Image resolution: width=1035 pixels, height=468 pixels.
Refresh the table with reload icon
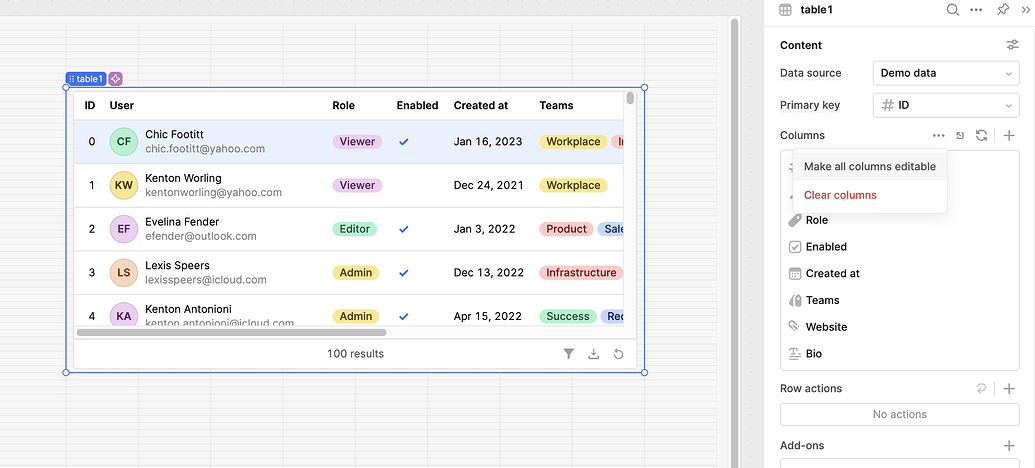click(618, 354)
